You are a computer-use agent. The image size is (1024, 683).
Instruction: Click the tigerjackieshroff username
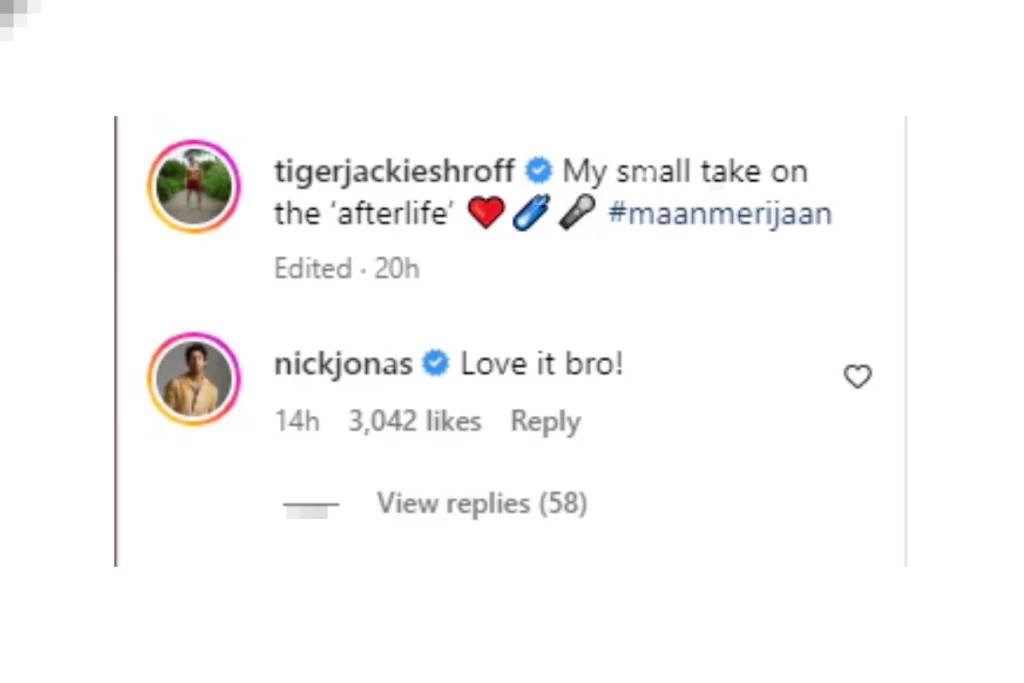click(394, 172)
